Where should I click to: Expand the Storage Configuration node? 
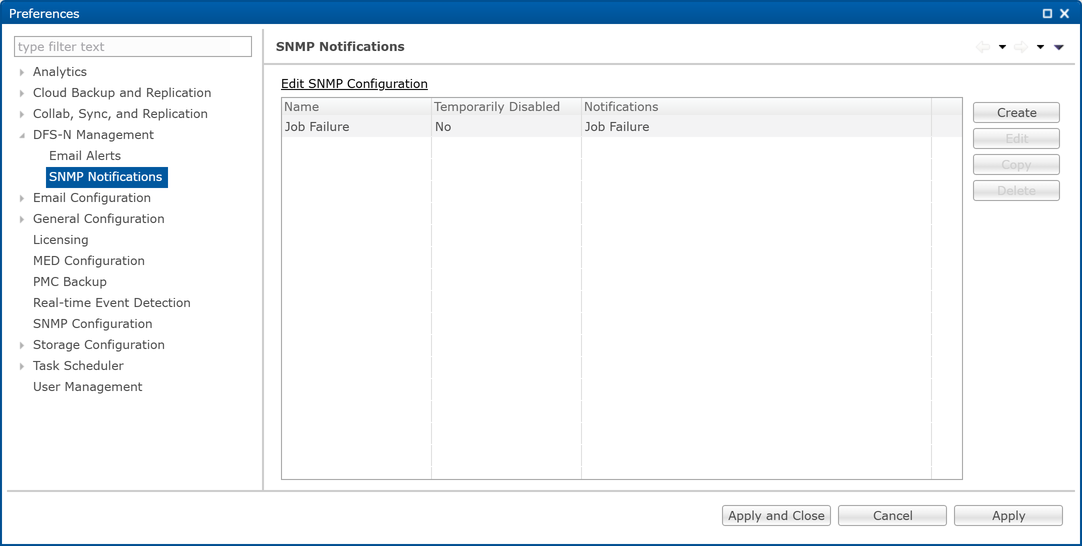click(23, 345)
